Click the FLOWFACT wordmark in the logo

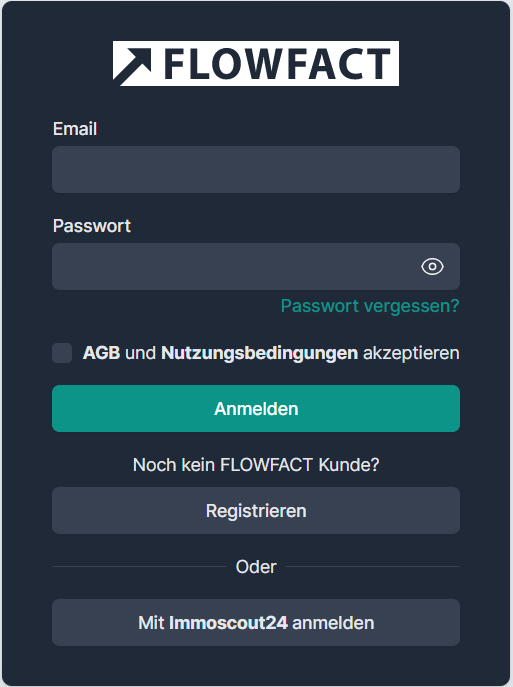(x=277, y=64)
